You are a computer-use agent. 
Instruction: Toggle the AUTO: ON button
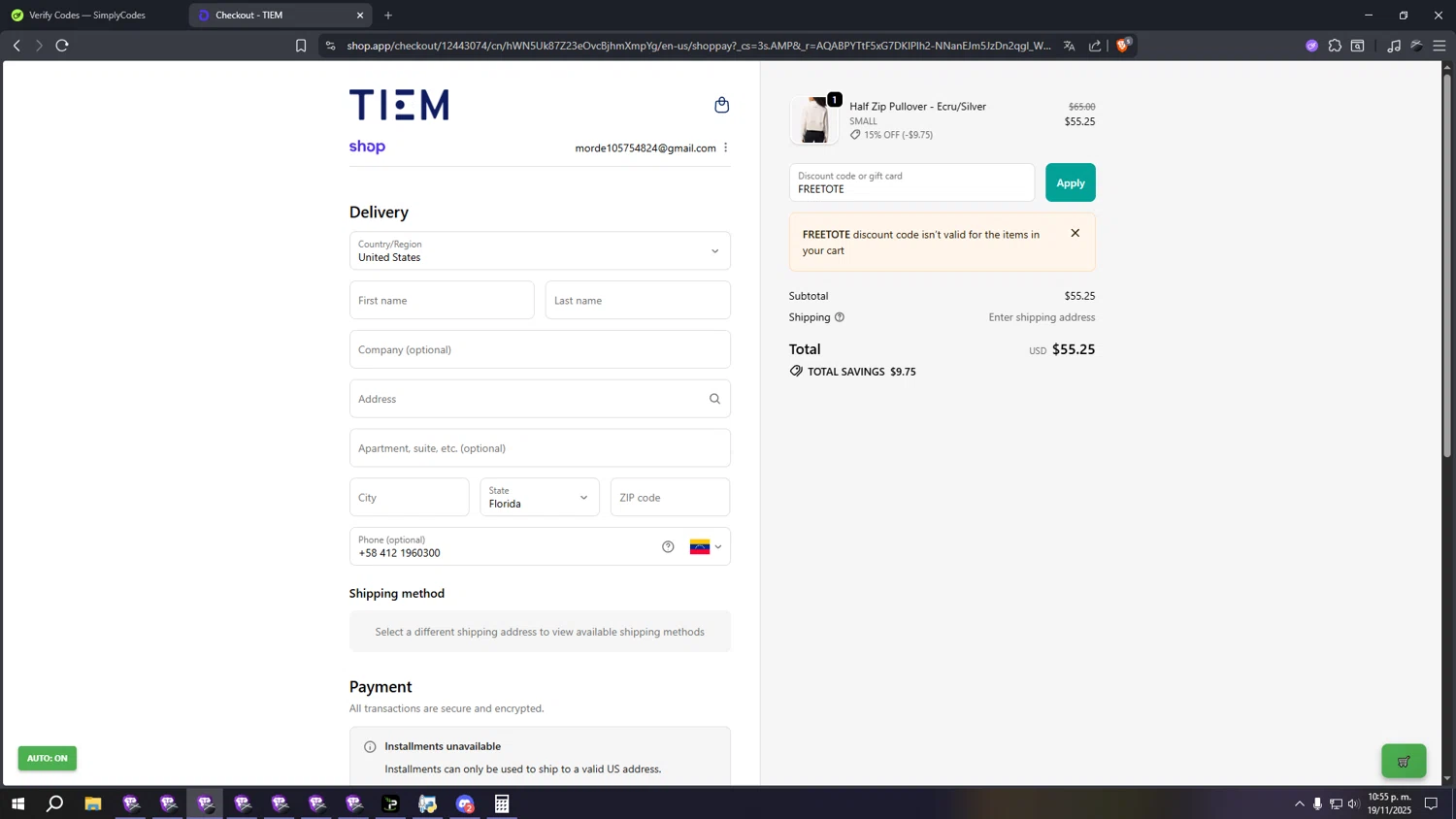[47, 758]
